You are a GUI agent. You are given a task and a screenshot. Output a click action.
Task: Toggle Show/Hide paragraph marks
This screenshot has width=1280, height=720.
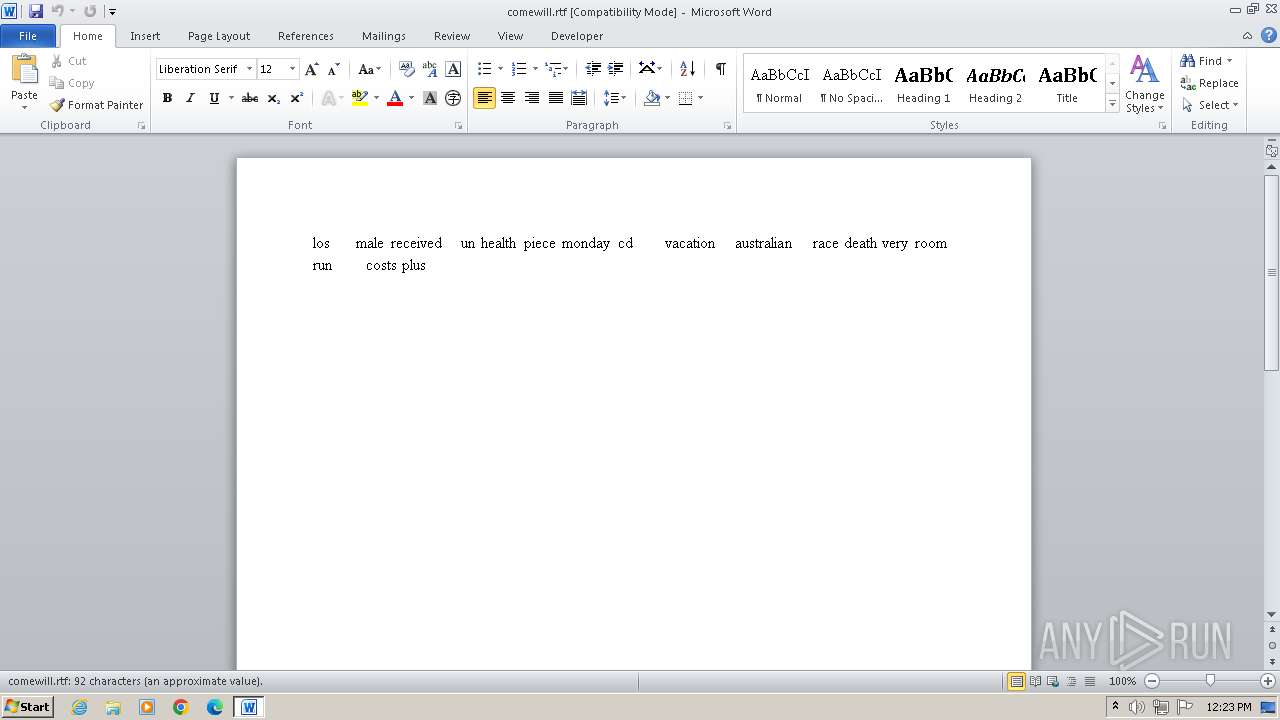(720, 69)
